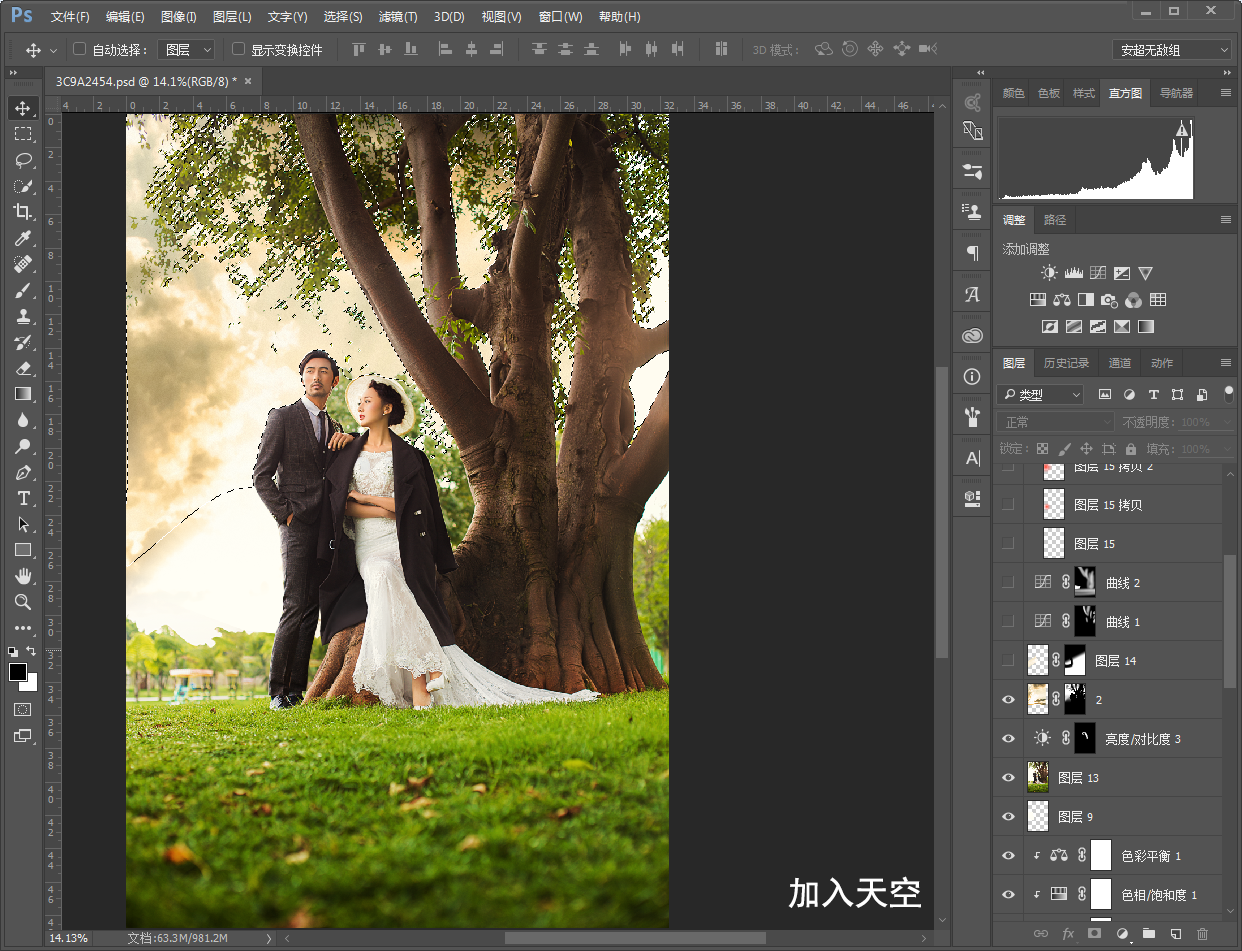The width and height of the screenshot is (1242, 951).
Task: Hide the 色彩平衡 1 layer
Action: 1008,856
